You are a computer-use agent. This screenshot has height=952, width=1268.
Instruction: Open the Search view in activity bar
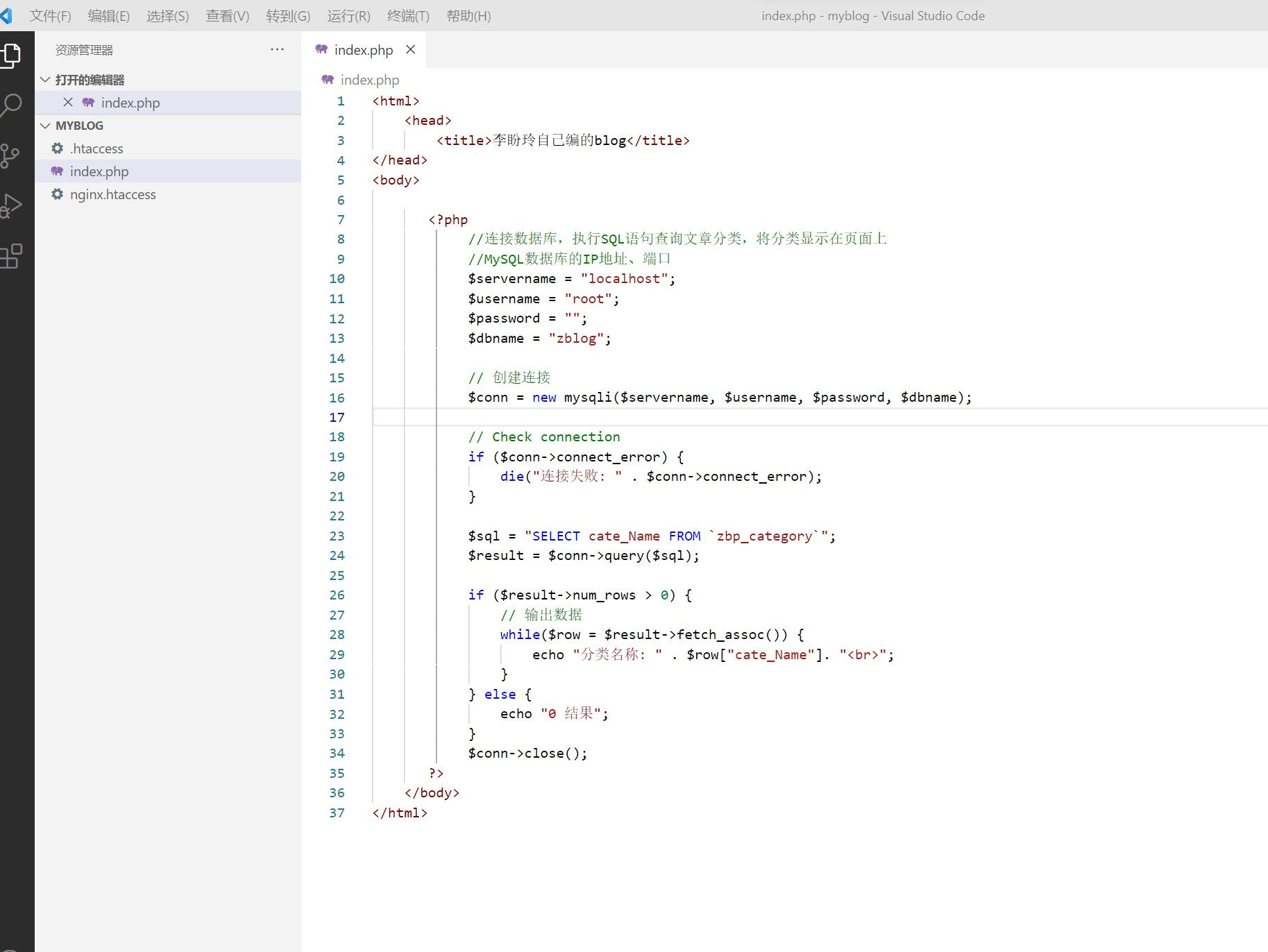pyautogui.click(x=11, y=105)
